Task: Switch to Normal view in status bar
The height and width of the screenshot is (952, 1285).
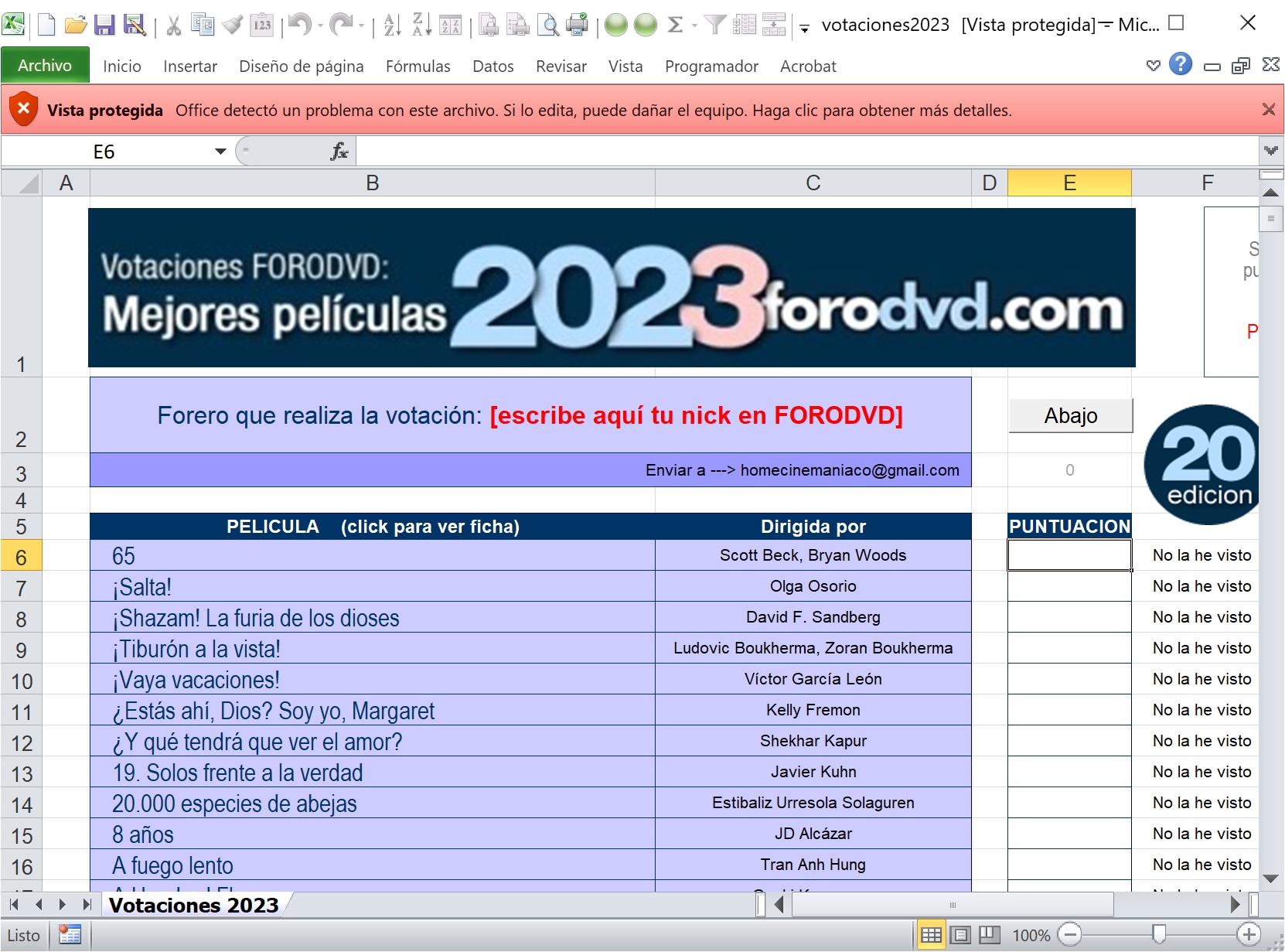Action: (932, 935)
